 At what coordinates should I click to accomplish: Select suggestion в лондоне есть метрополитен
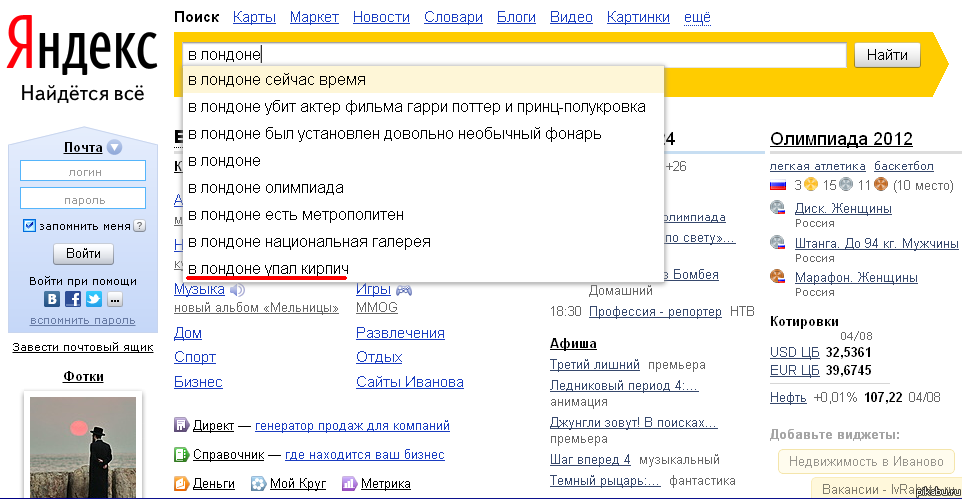423,215
